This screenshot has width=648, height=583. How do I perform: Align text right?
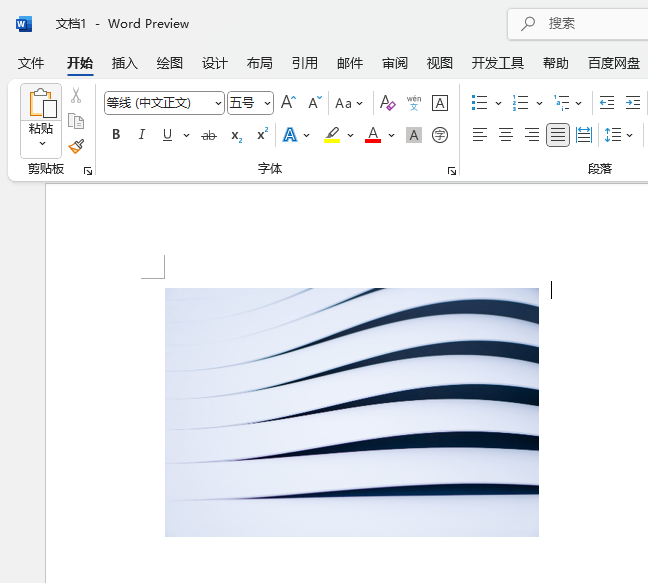pos(532,135)
